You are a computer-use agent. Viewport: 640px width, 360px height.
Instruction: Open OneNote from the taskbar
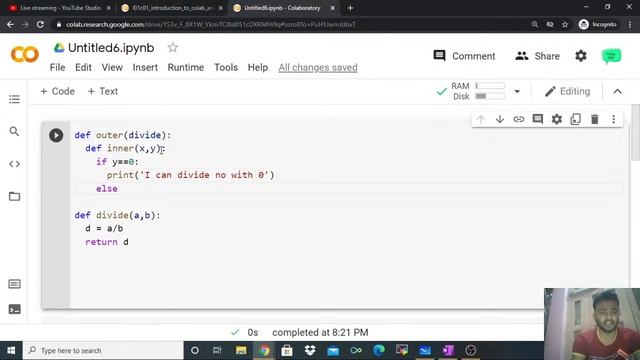(448, 351)
